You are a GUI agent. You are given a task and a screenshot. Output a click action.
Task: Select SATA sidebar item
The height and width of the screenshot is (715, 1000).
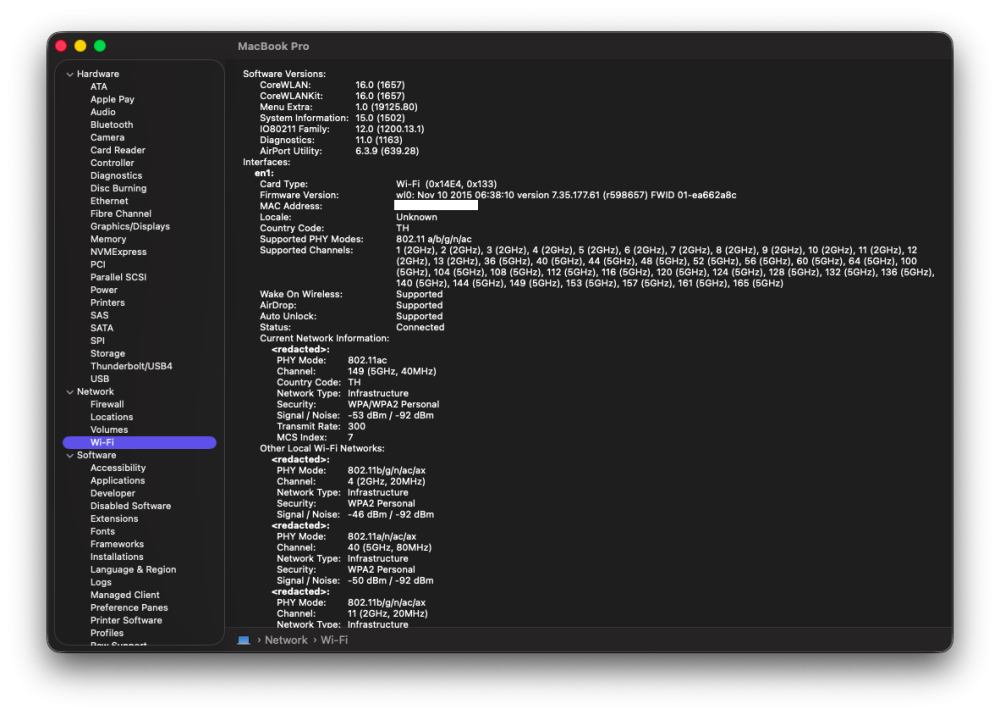click(x=102, y=328)
